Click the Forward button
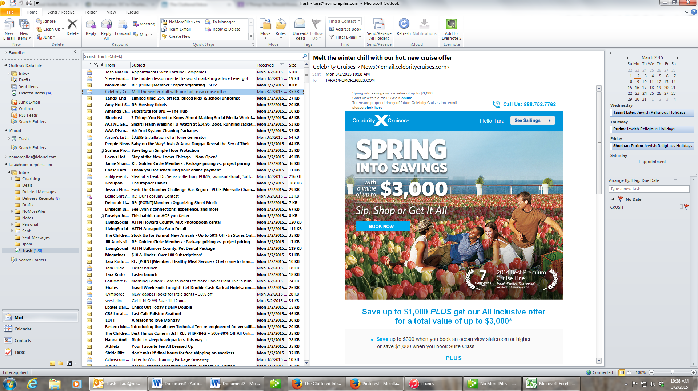 [122, 28]
